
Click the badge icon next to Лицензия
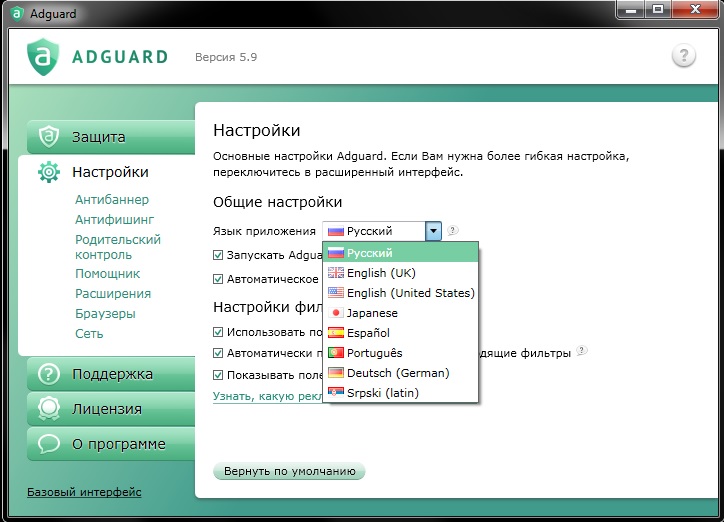[48, 409]
